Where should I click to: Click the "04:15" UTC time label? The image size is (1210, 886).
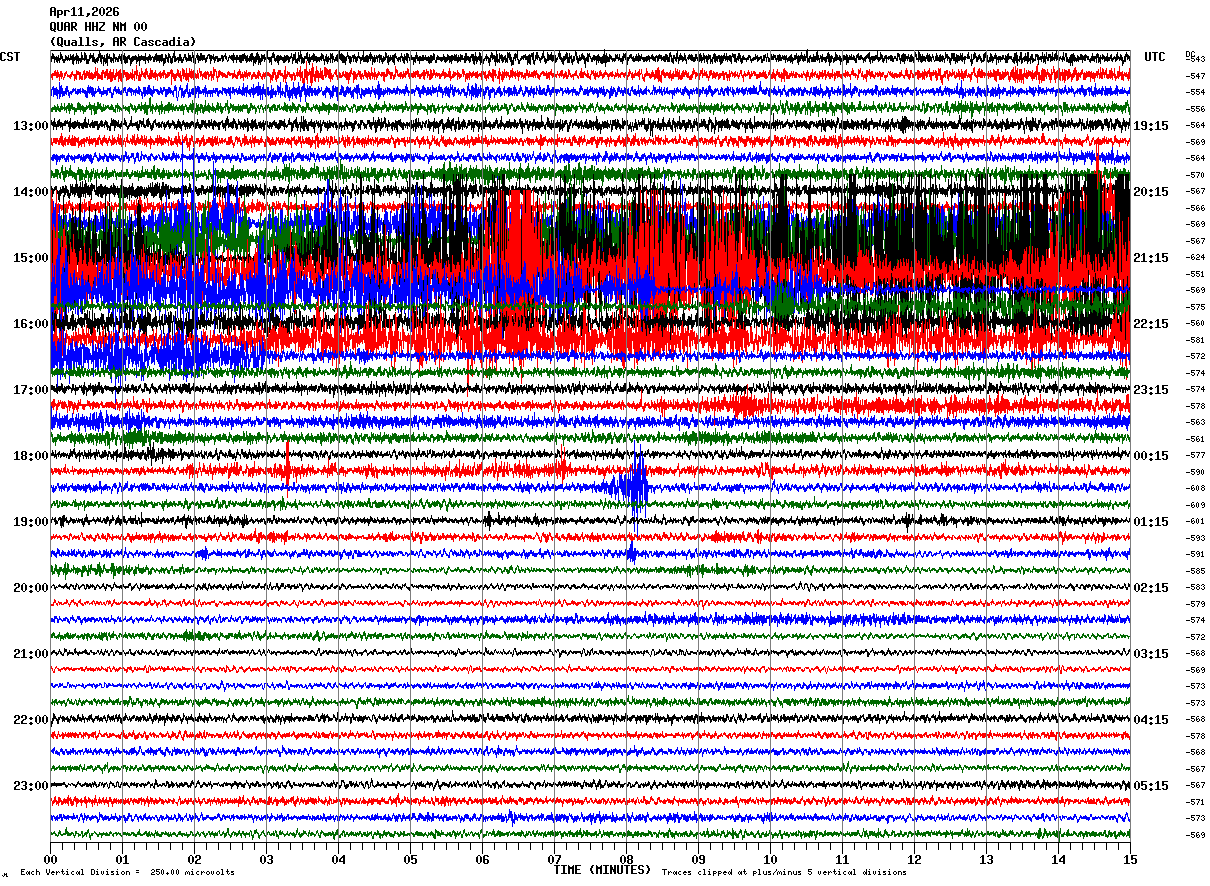point(1151,720)
